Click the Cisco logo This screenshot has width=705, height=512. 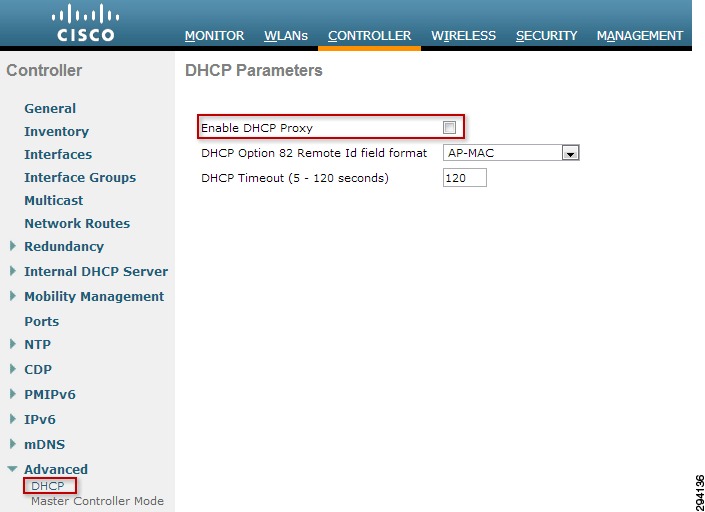click(x=85, y=22)
